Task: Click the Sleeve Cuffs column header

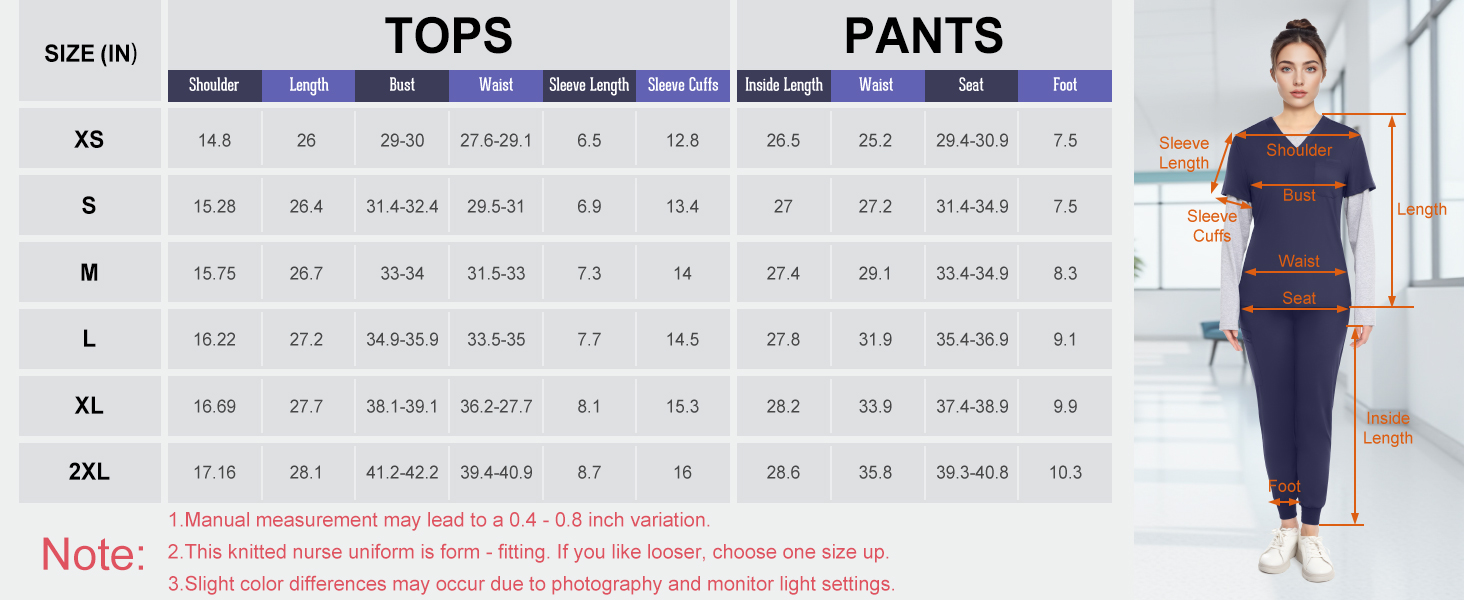Action: (x=683, y=85)
